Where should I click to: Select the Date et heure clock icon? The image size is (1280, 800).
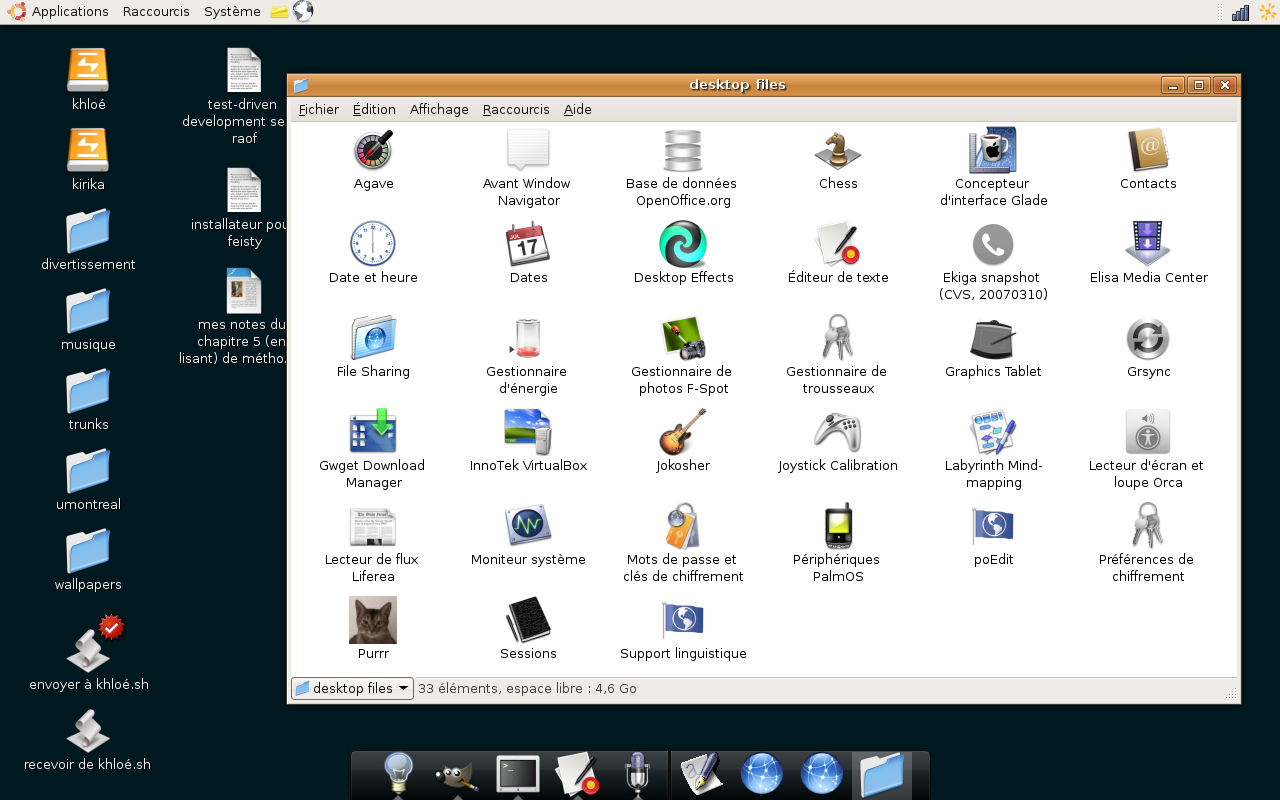pyautogui.click(x=373, y=244)
